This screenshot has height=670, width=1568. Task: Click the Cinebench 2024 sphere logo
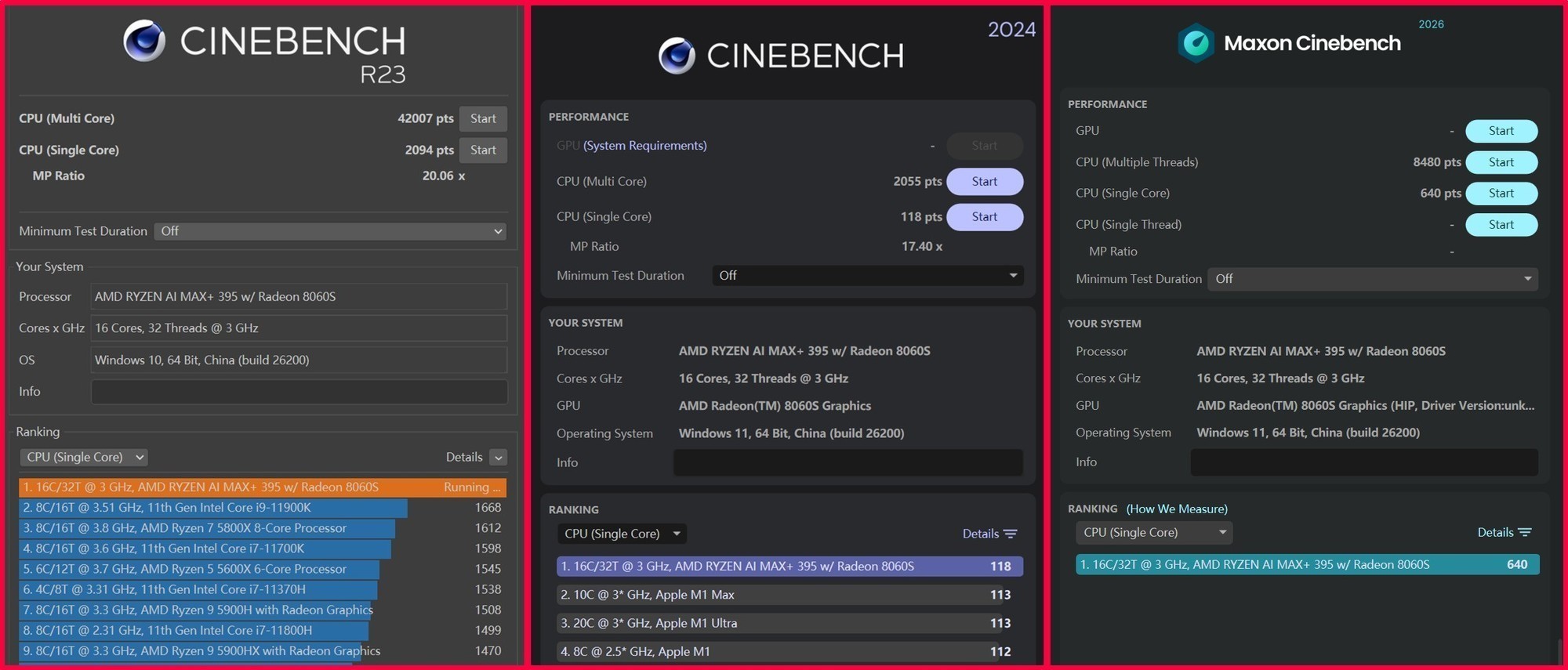pyautogui.click(x=677, y=55)
